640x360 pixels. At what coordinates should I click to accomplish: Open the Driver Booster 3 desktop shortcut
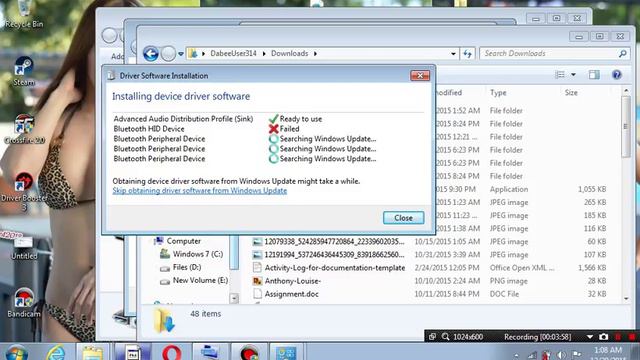tap(24, 192)
